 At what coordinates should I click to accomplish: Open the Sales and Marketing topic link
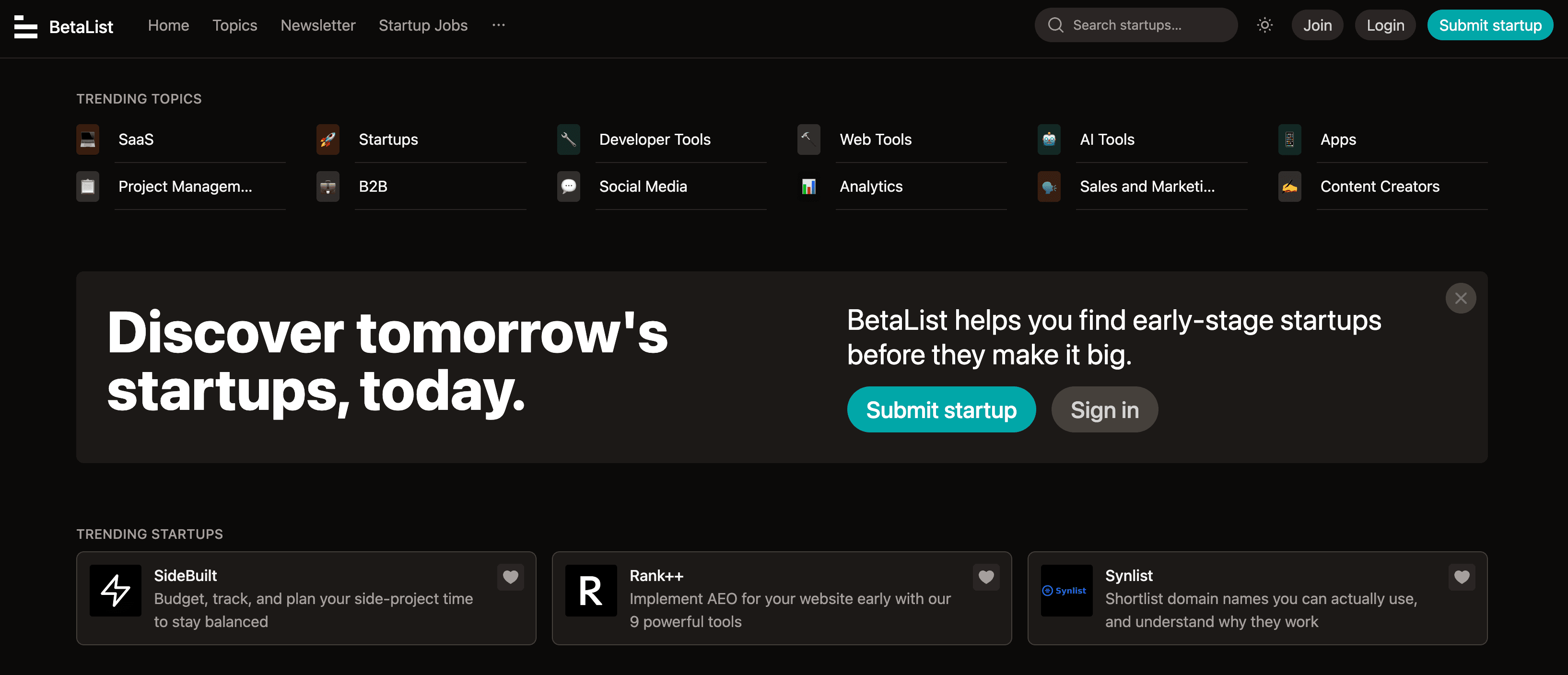click(x=1147, y=186)
